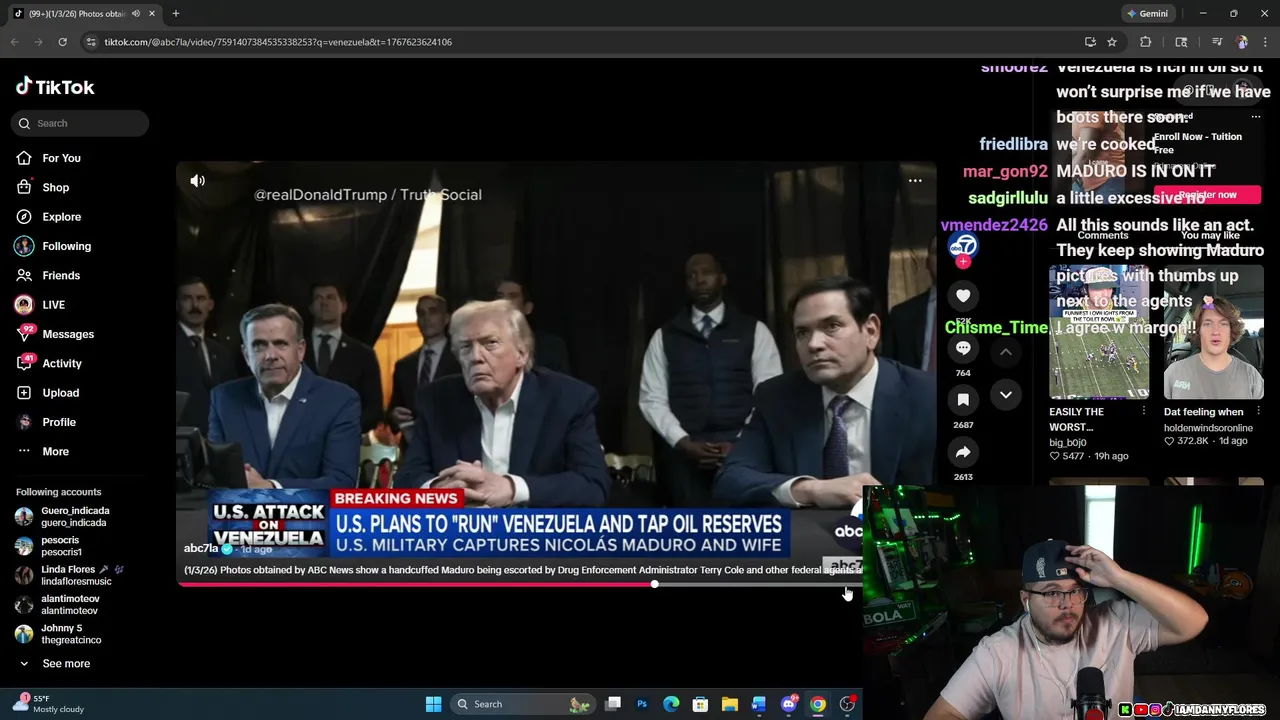Go forward in Chrome
1280x720 pixels.
click(38, 42)
